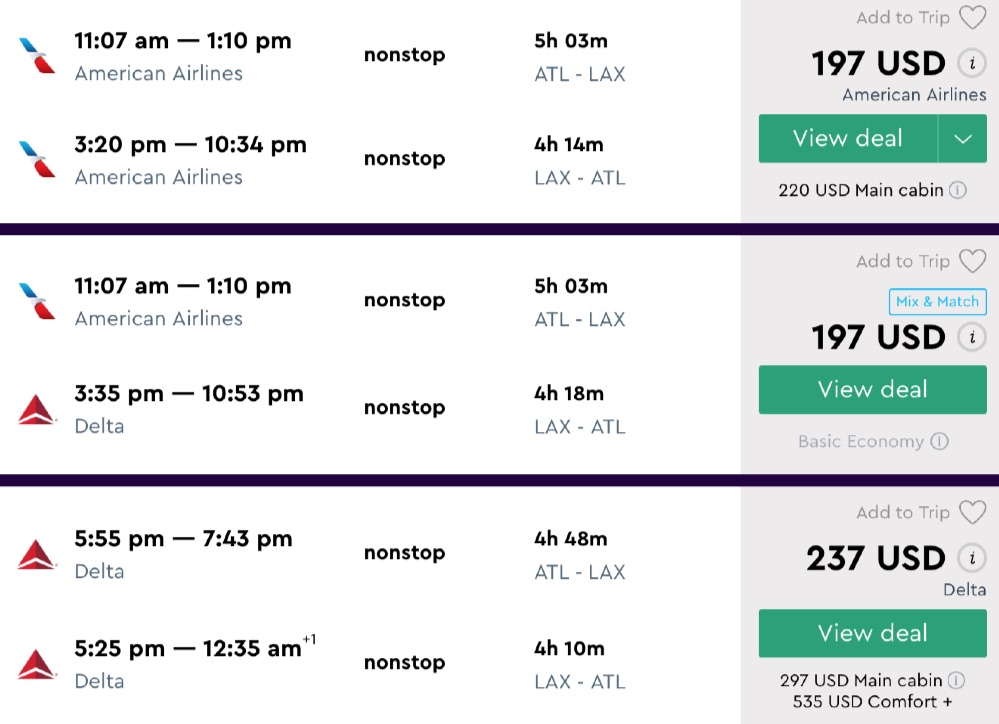Click American Airlines logo on 3:20 pm flight
The height and width of the screenshot is (724, 999).
coord(37,160)
